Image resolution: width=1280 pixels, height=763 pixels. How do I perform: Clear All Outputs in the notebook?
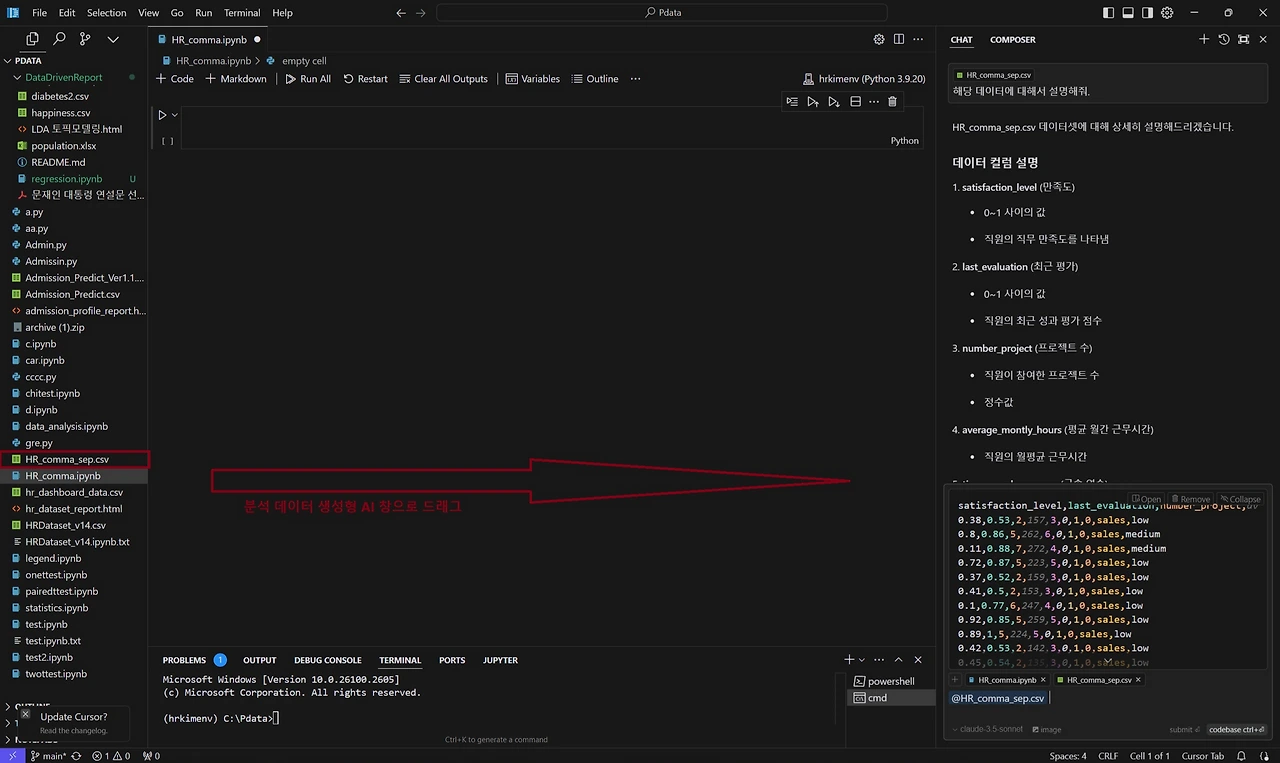pyautogui.click(x=443, y=79)
